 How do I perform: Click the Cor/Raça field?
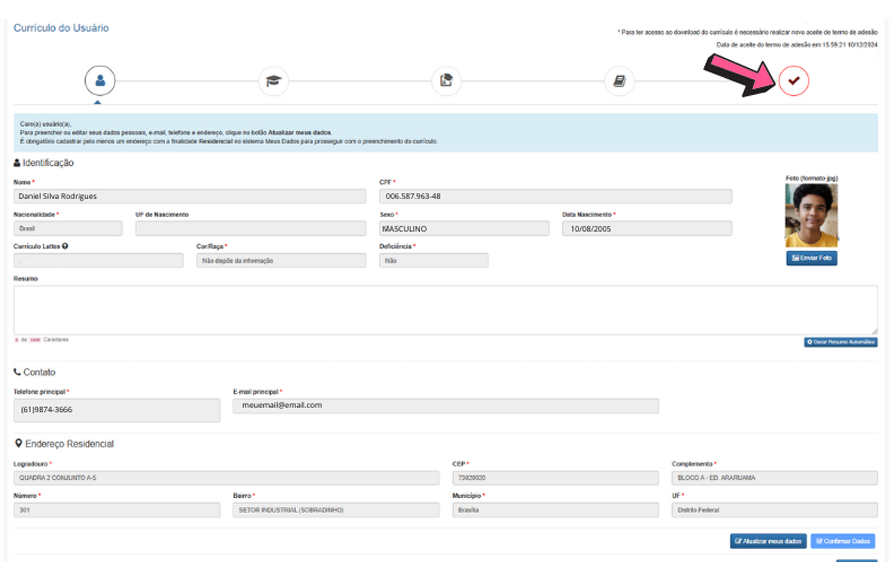point(281,260)
